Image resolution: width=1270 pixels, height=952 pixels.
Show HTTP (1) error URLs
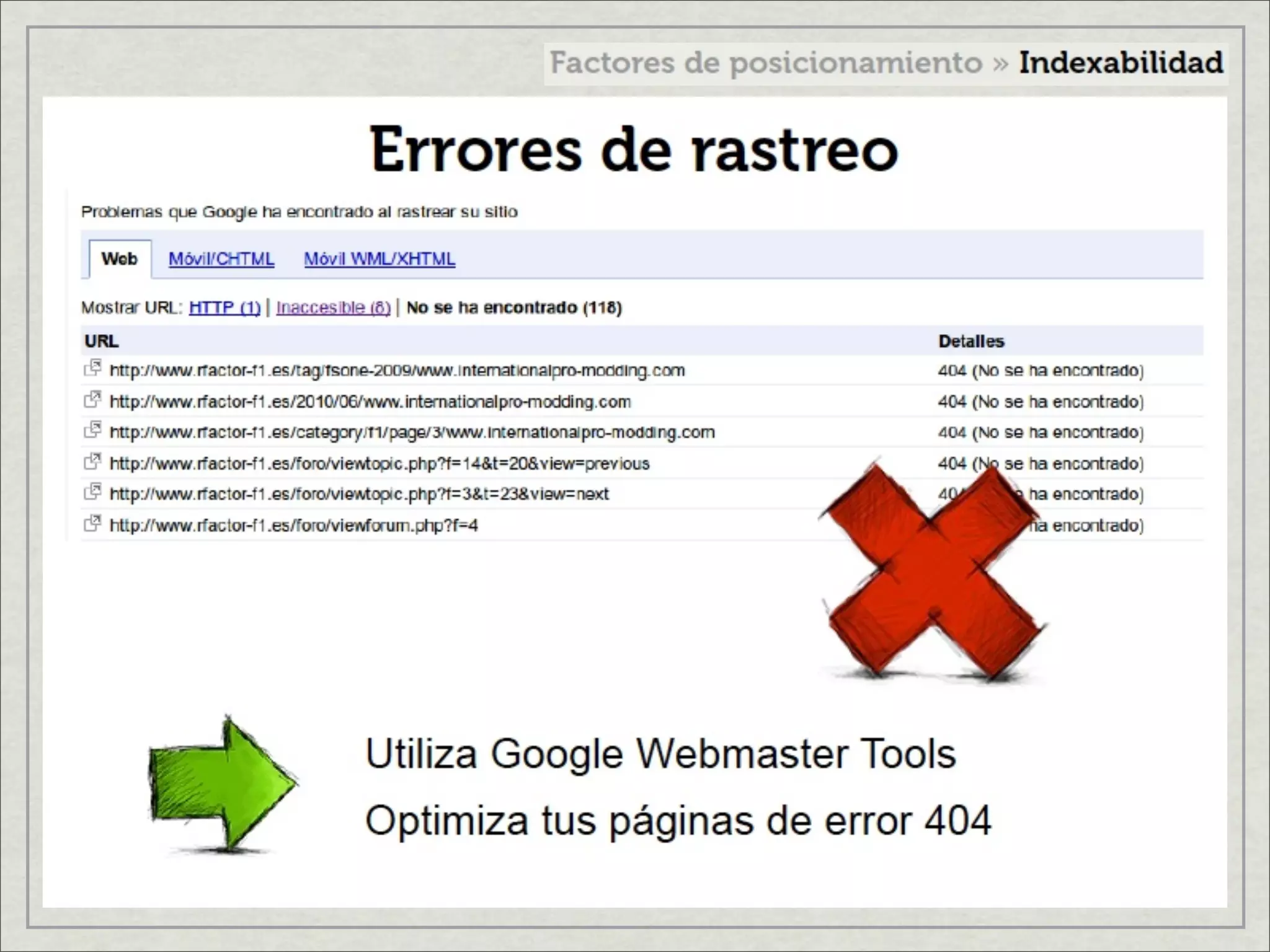coord(224,307)
